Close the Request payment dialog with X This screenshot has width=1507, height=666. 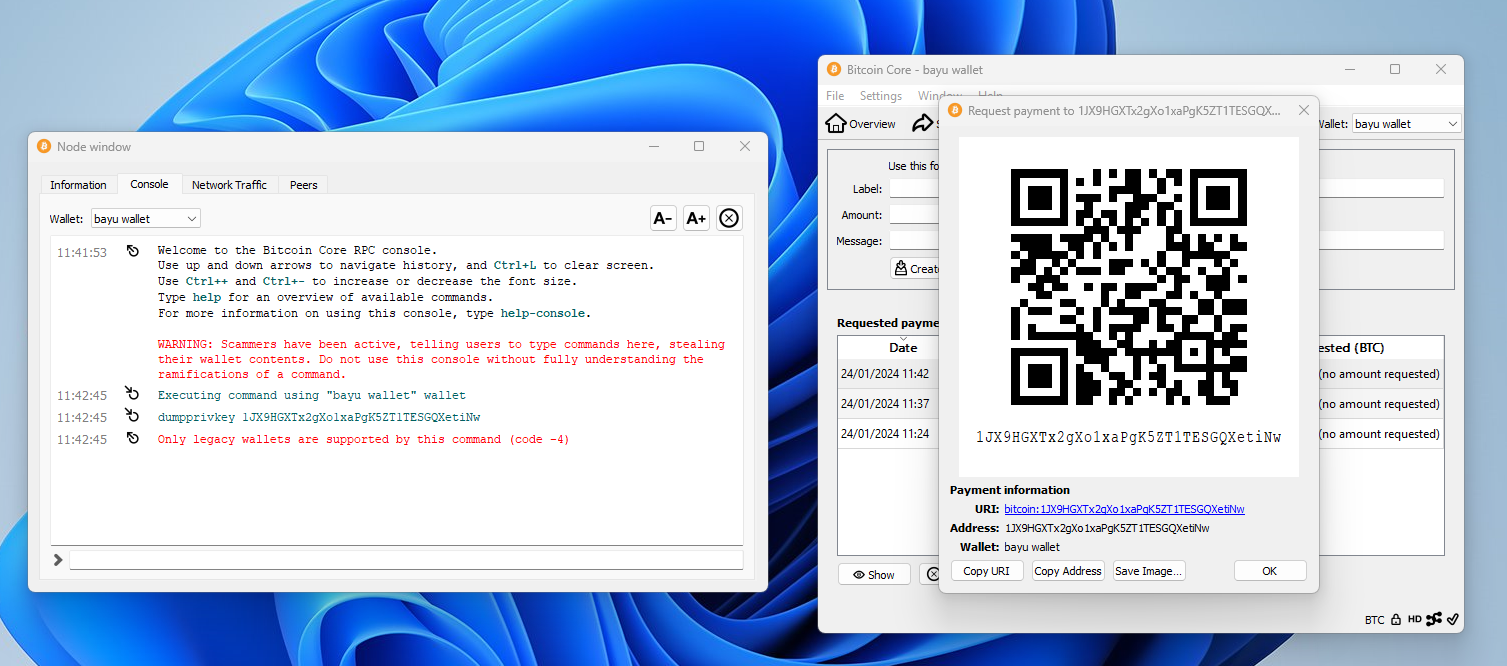(1303, 110)
